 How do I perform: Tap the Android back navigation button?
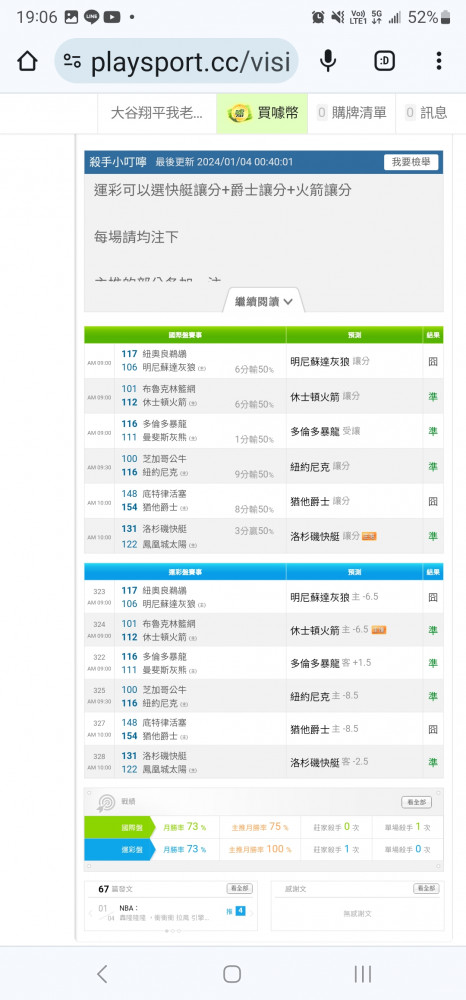click(x=102, y=974)
